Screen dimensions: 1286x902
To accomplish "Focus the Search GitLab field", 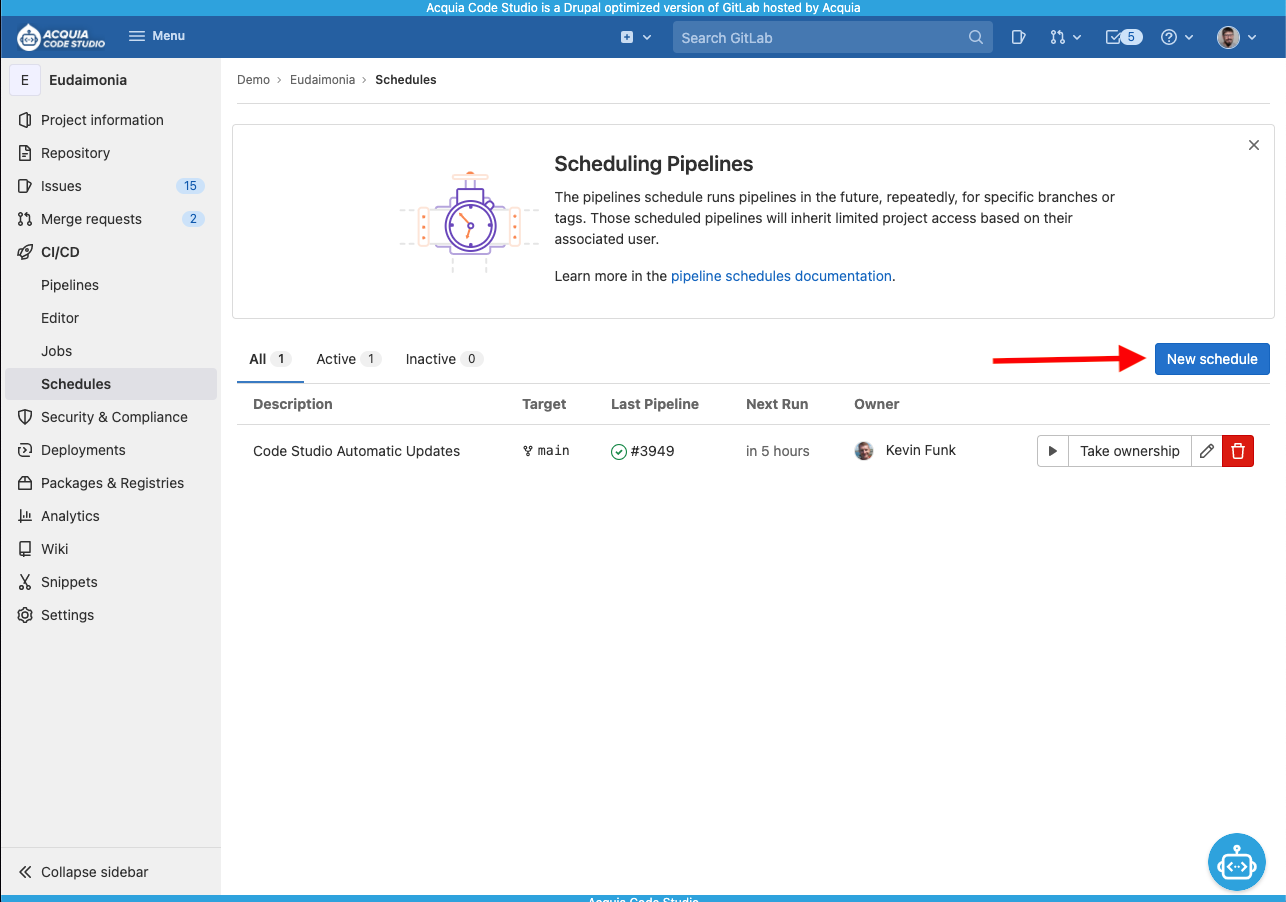I will (x=832, y=37).
